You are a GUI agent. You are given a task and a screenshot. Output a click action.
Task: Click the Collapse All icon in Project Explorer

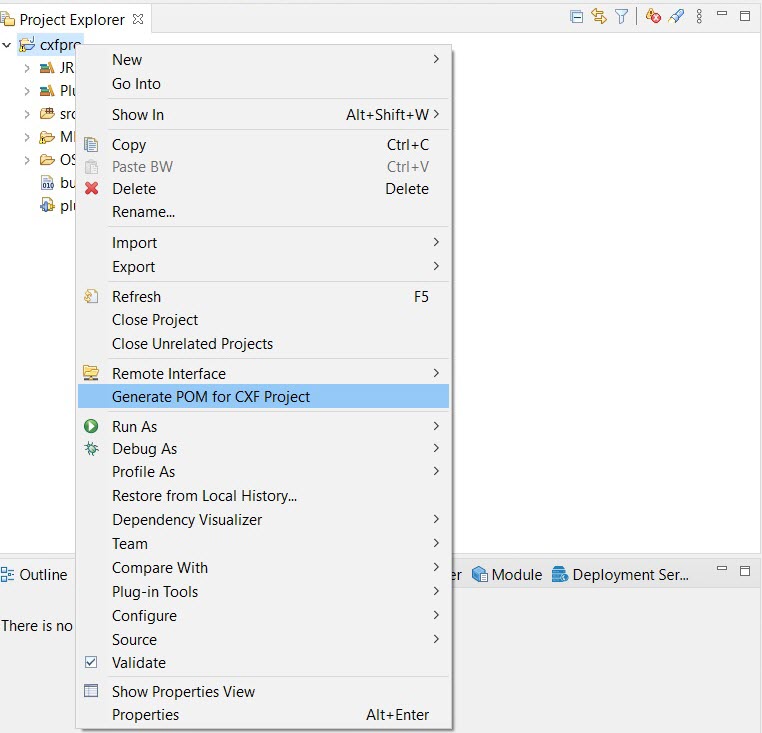click(x=576, y=16)
